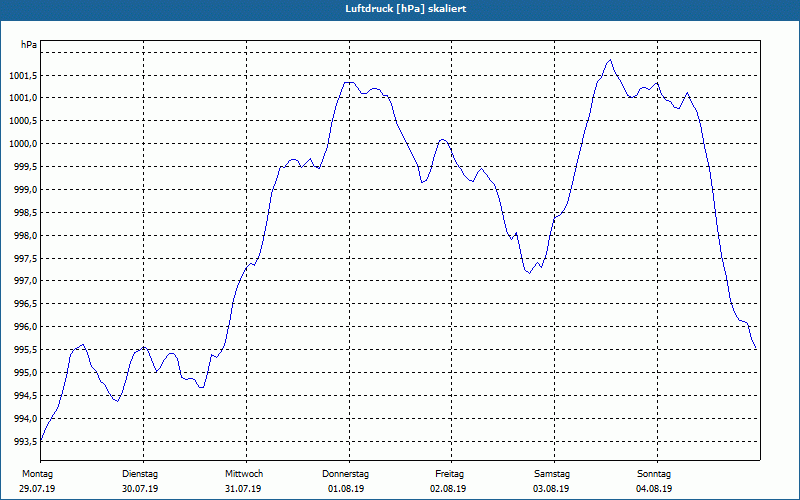The height and width of the screenshot is (500, 800).
Task: Click the date 30.07.19
Action: tap(140, 489)
